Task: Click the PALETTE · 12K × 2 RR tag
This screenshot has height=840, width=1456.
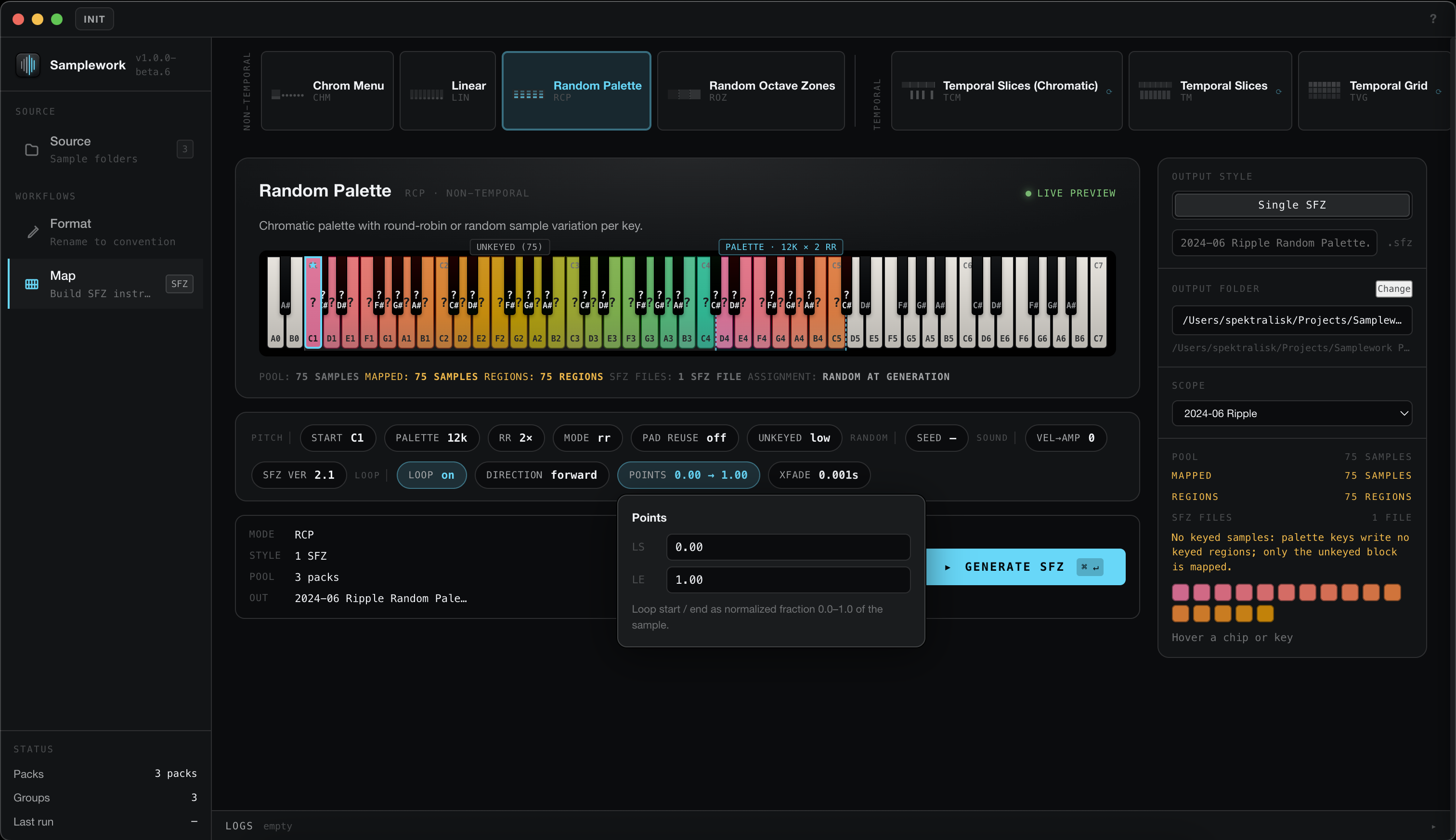Action: [x=781, y=247]
